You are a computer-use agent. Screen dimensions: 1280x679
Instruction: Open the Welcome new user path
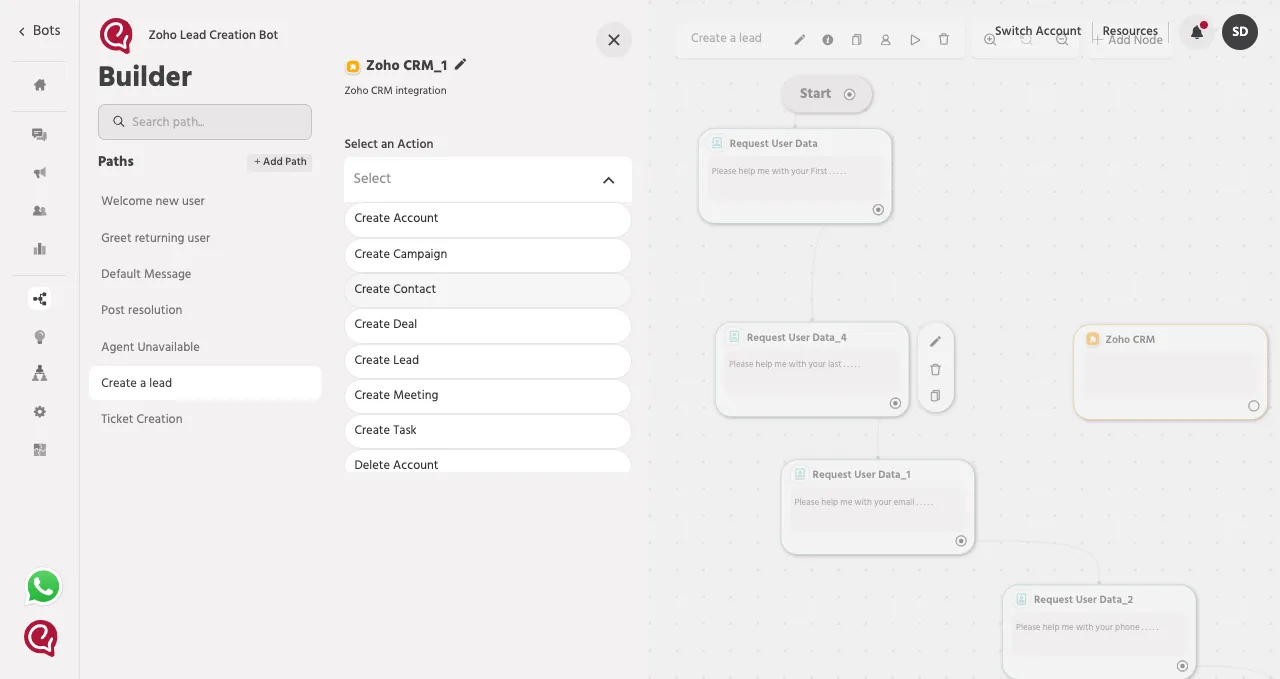(x=205, y=201)
